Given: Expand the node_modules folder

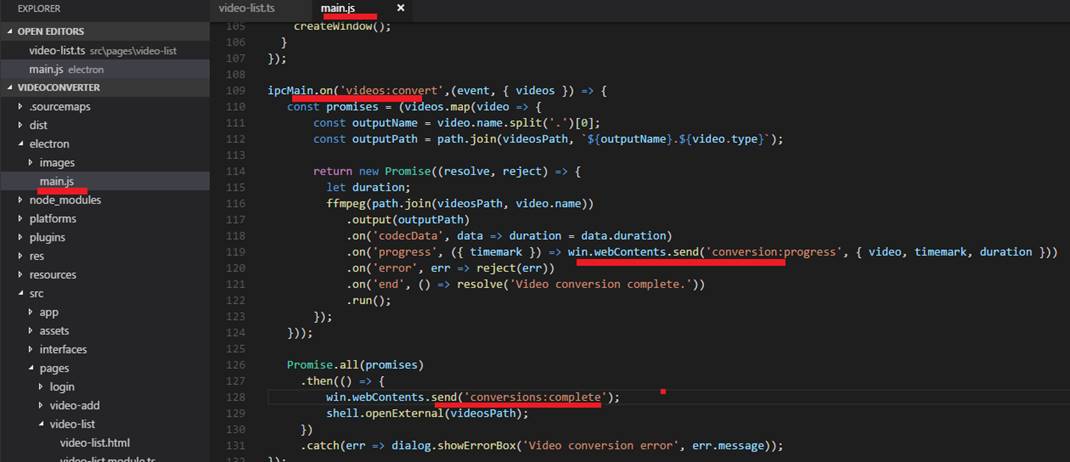Looking at the screenshot, I should (x=64, y=200).
